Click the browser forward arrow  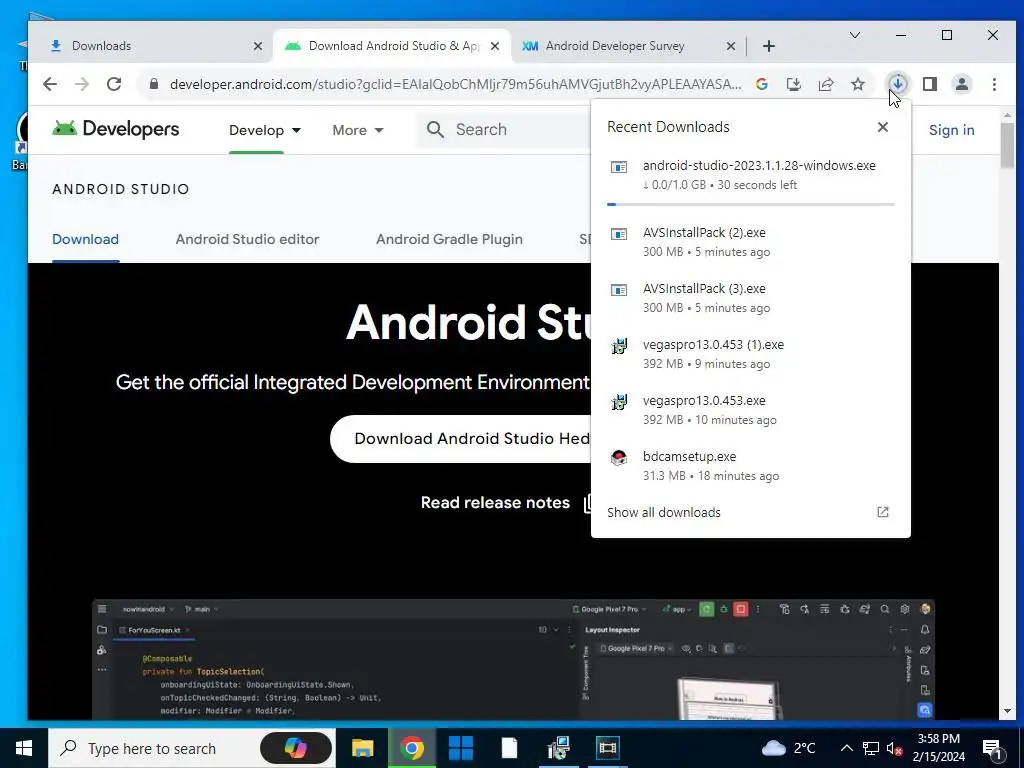[82, 84]
